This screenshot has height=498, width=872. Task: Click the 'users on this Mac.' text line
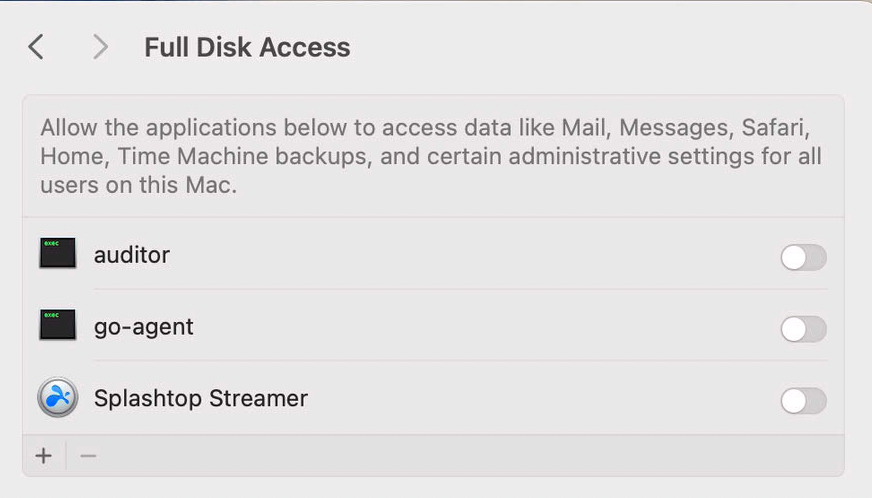tap(138, 185)
